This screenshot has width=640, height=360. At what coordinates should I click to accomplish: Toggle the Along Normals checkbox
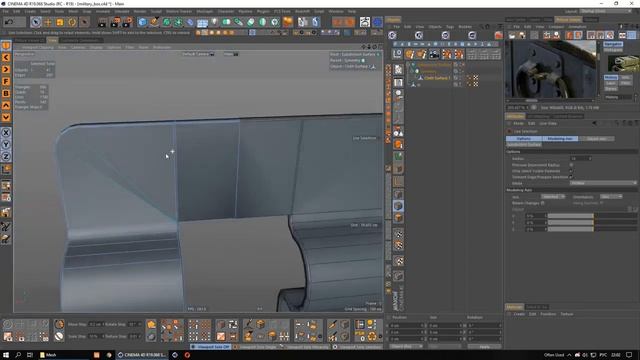pos(602,203)
